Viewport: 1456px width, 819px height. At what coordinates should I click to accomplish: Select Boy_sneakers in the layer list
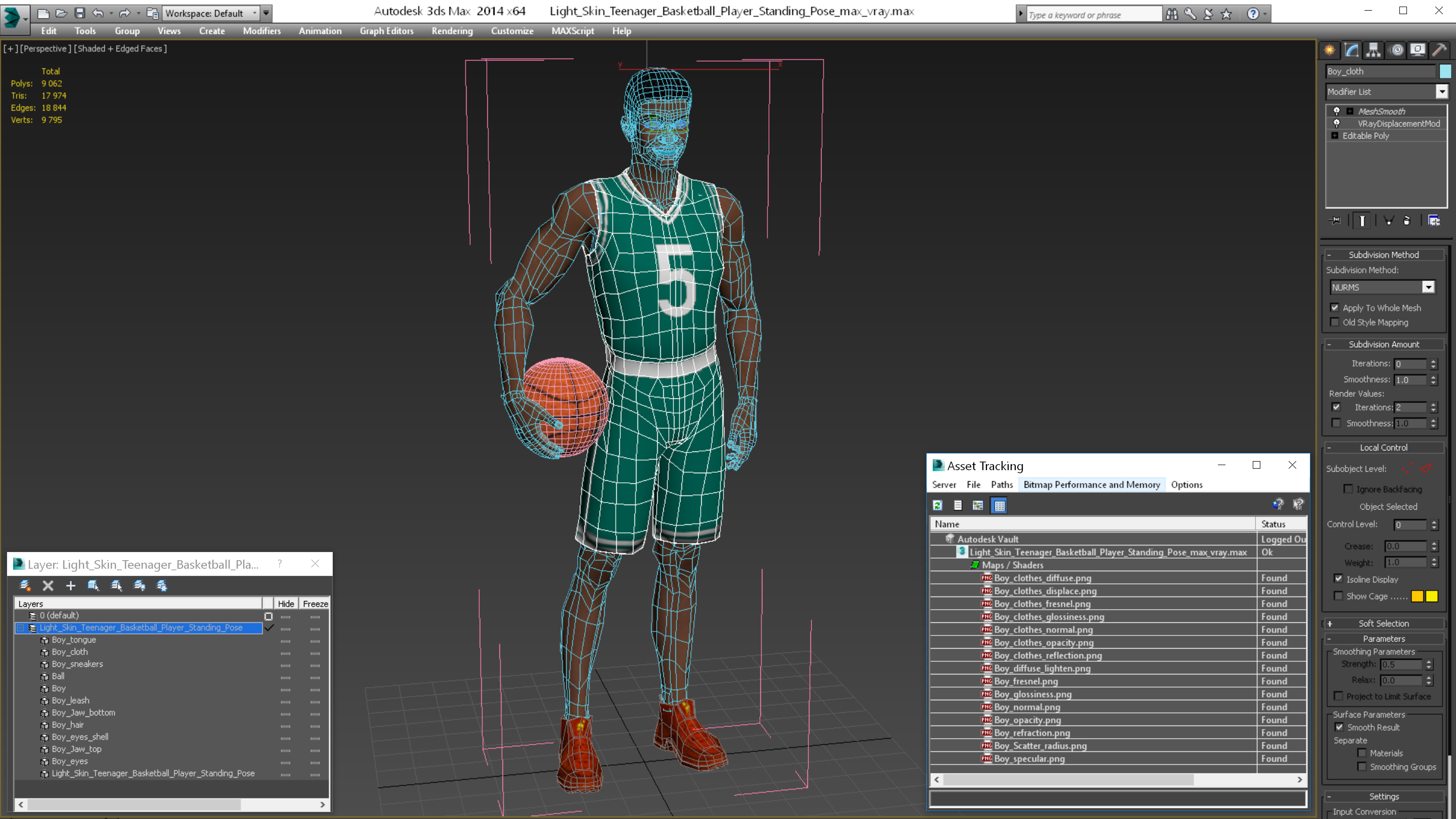[77, 664]
